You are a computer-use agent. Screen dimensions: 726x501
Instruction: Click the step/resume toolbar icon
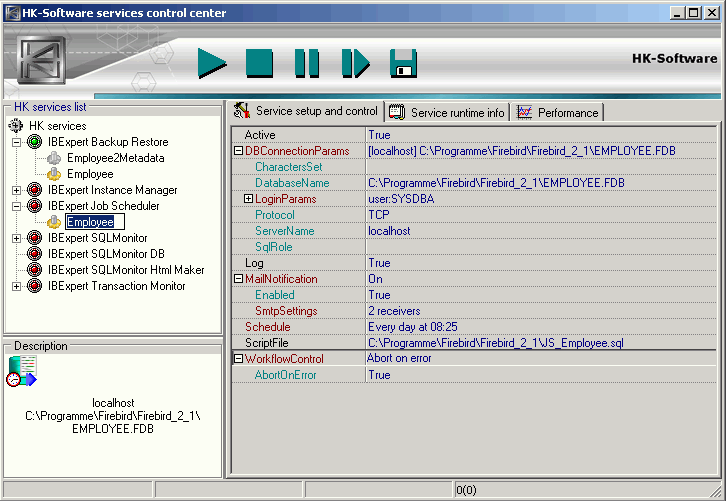(356, 63)
